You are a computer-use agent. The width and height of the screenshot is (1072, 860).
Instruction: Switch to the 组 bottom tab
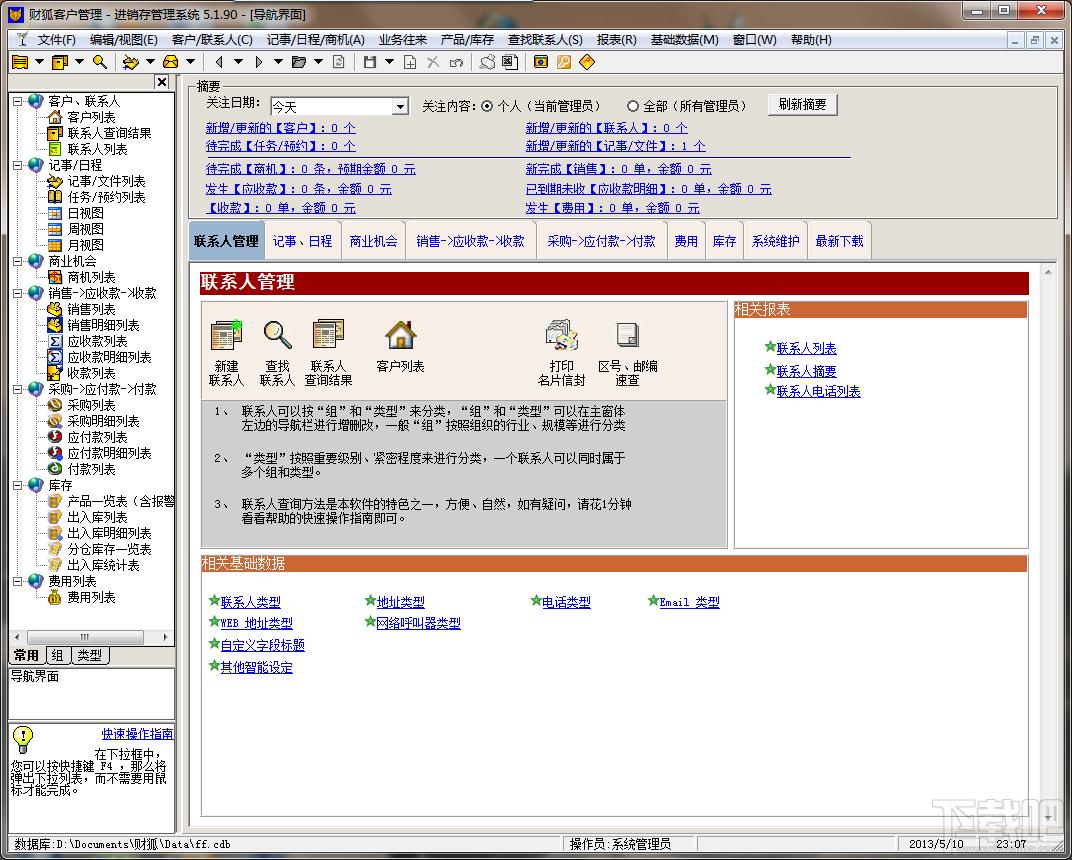57,655
